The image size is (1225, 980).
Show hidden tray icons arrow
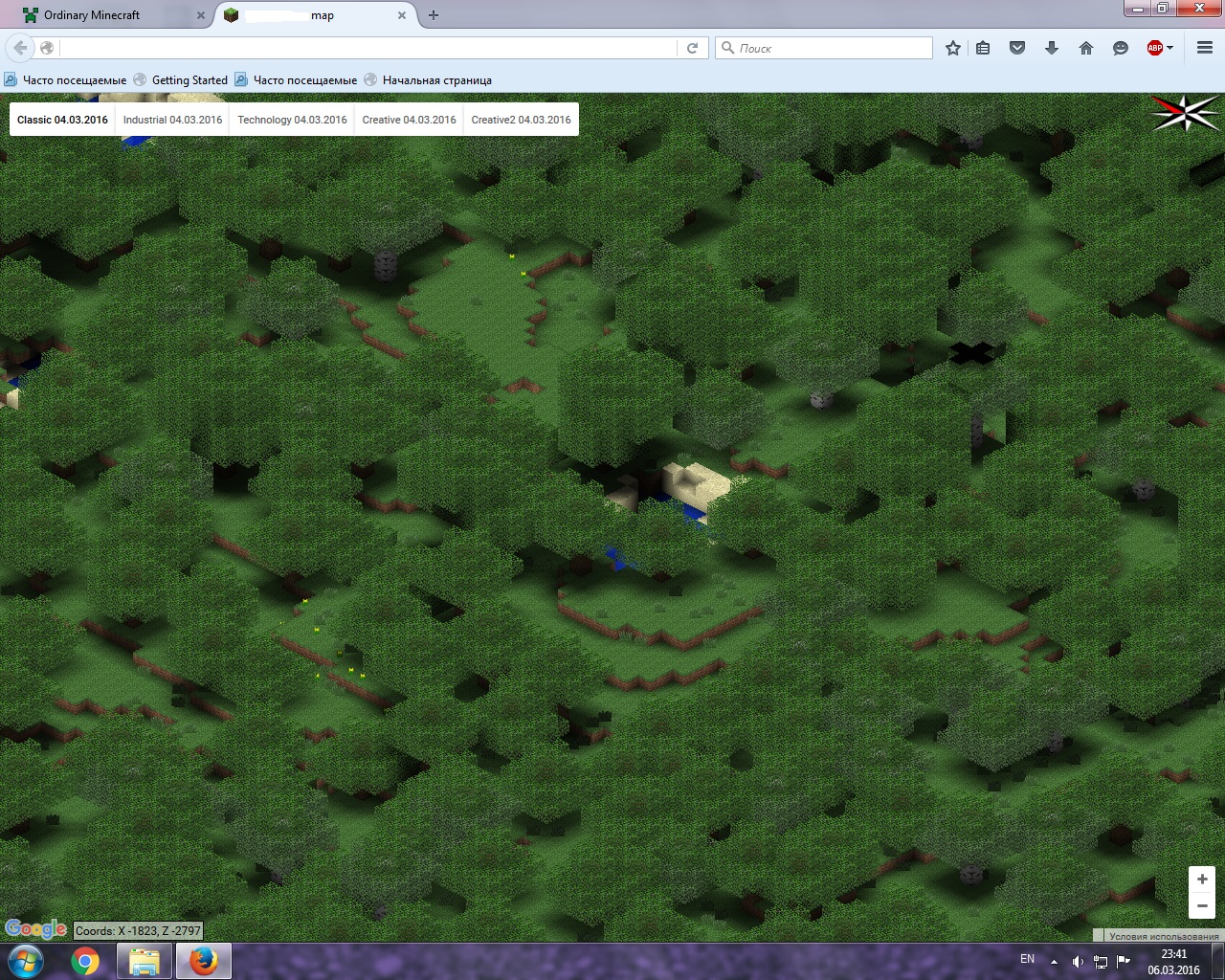(1054, 962)
